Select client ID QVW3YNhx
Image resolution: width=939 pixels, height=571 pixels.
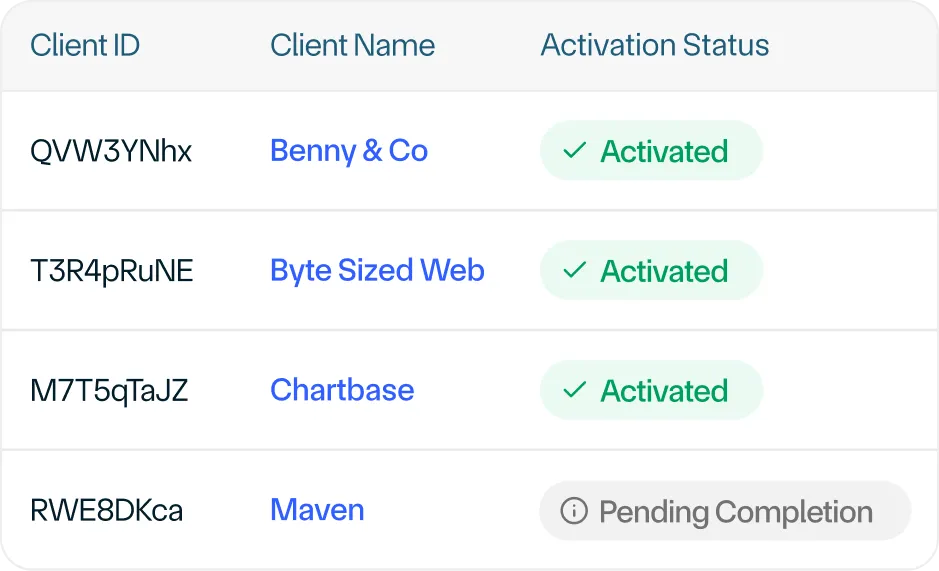point(111,151)
